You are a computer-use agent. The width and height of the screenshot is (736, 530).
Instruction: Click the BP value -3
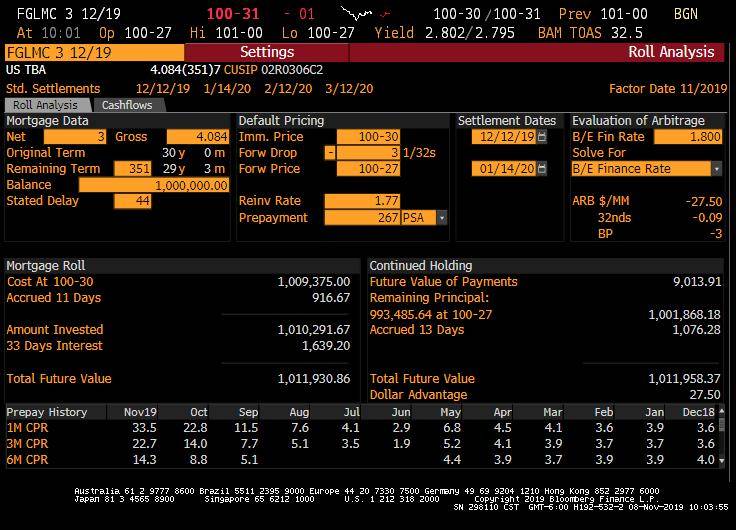pyautogui.click(x=716, y=233)
